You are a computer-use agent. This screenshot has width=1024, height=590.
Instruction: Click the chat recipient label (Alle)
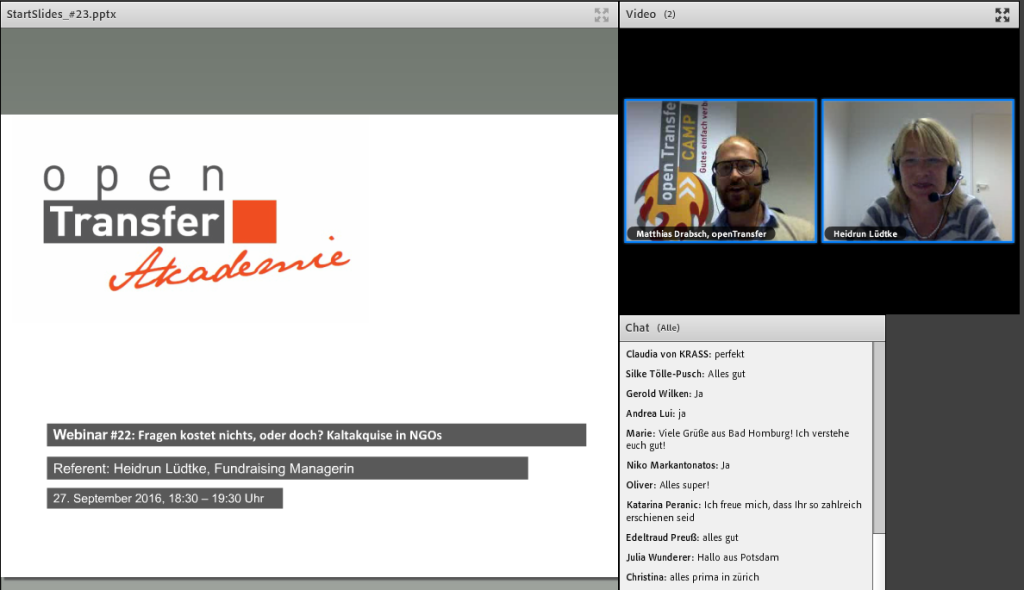[x=668, y=328]
